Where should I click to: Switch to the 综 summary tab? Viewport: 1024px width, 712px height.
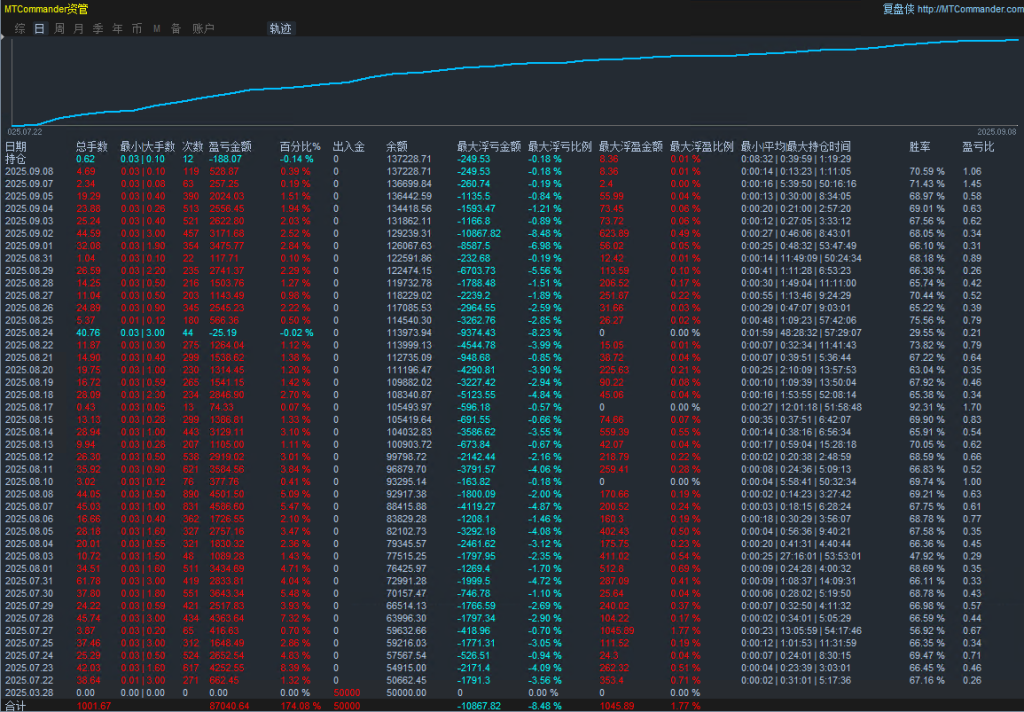tap(20, 29)
